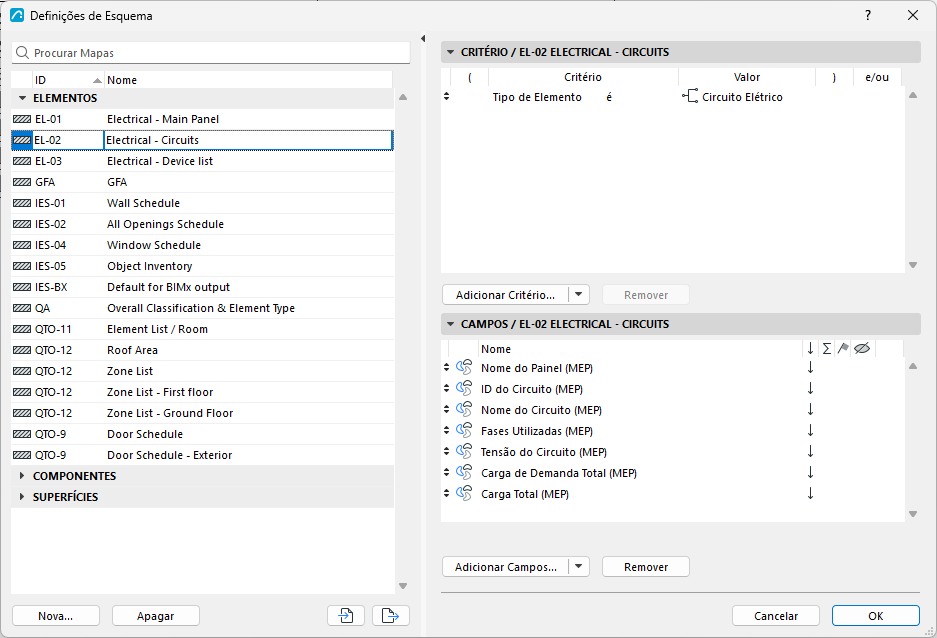Click the export schema icon button

[391, 615]
